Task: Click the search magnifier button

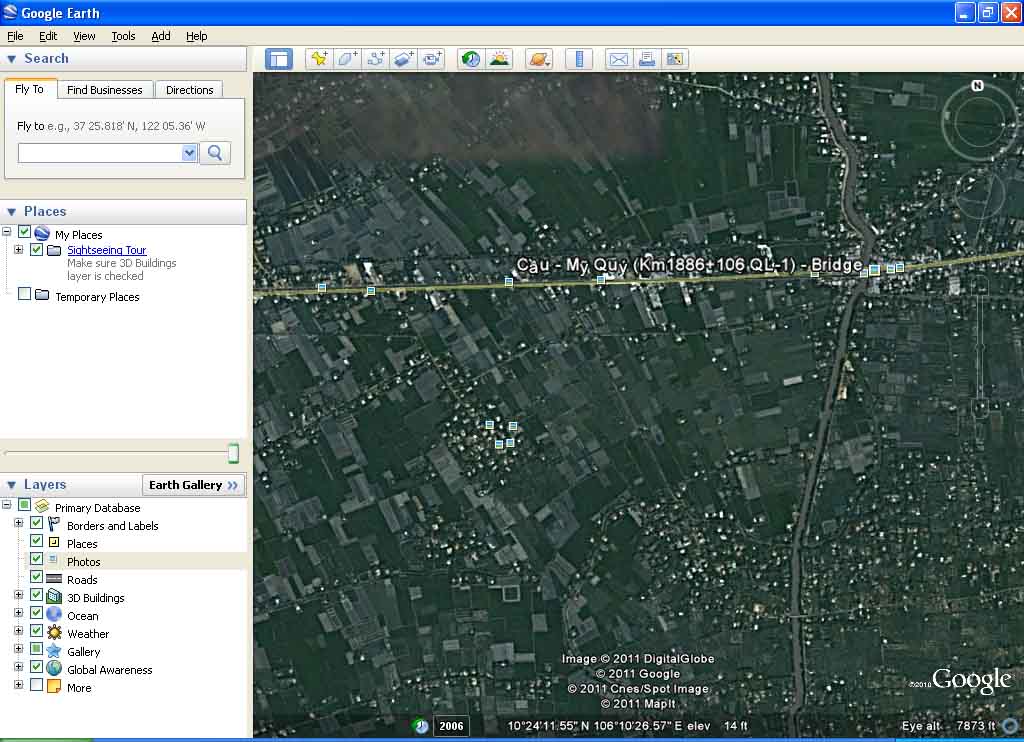Action: [215, 153]
